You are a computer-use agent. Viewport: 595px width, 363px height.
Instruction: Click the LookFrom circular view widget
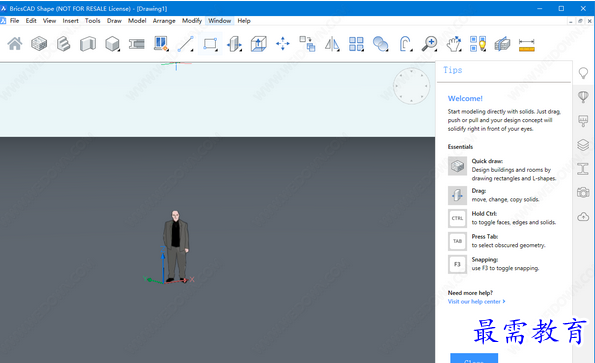pyautogui.click(x=411, y=86)
